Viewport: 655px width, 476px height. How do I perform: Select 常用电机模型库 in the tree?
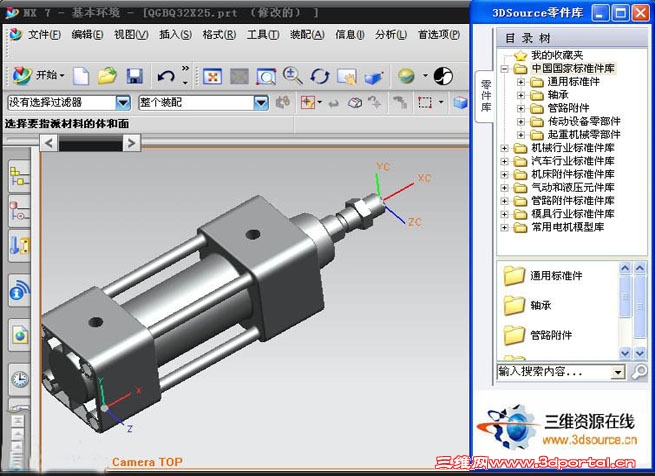(x=567, y=227)
